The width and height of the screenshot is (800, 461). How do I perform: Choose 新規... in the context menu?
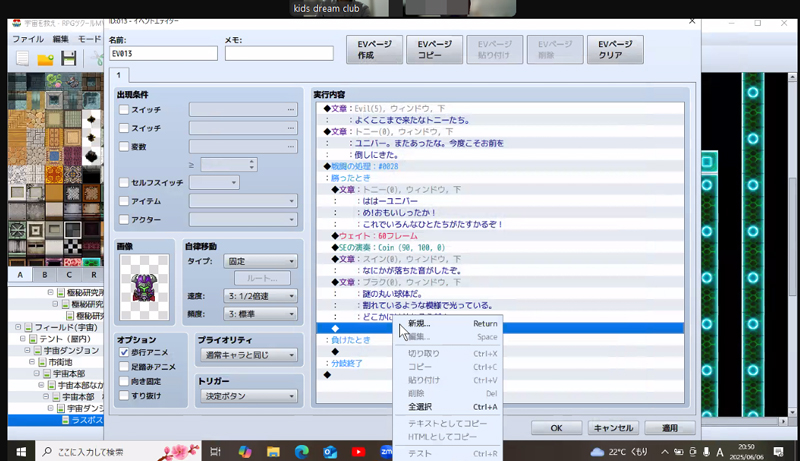pyautogui.click(x=449, y=323)
